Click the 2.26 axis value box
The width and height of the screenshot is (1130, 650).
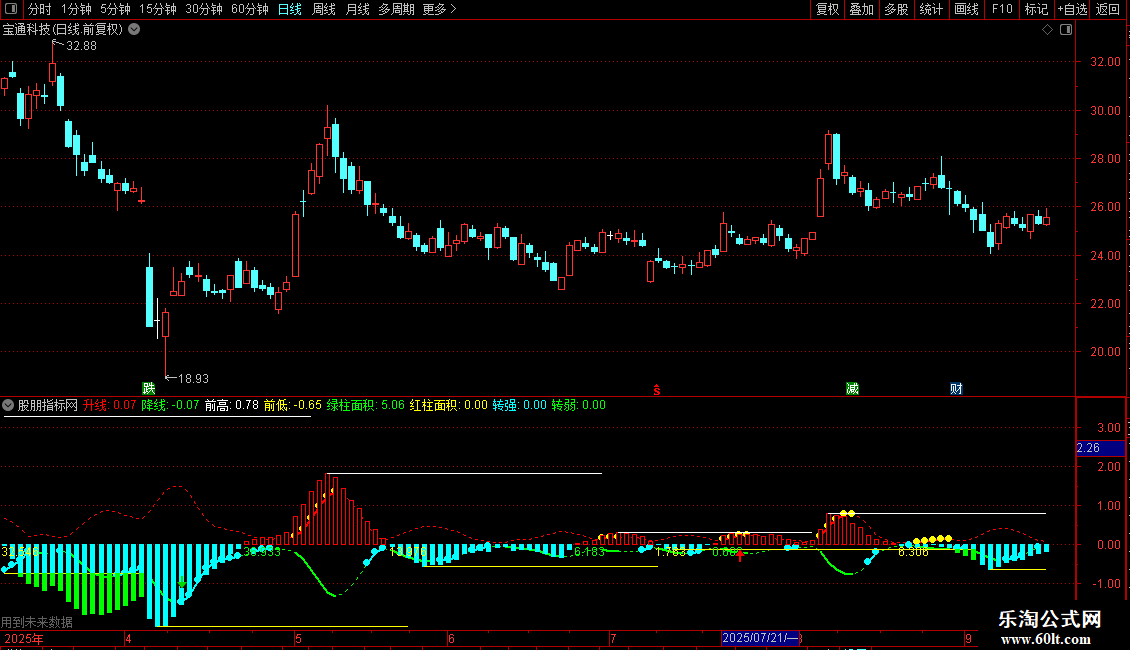click(x=1100, y=448)
